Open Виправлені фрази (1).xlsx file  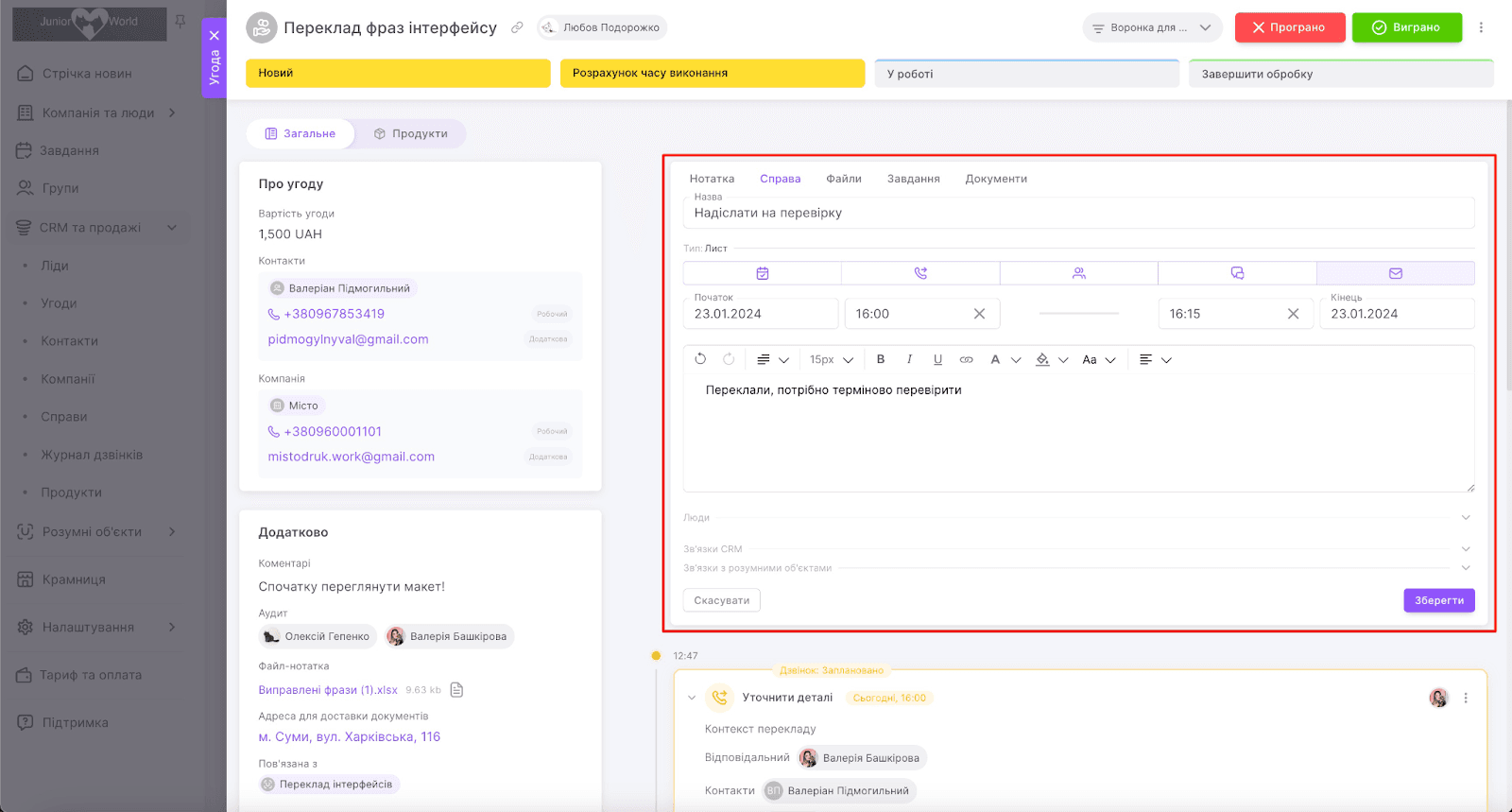[328, 690]
